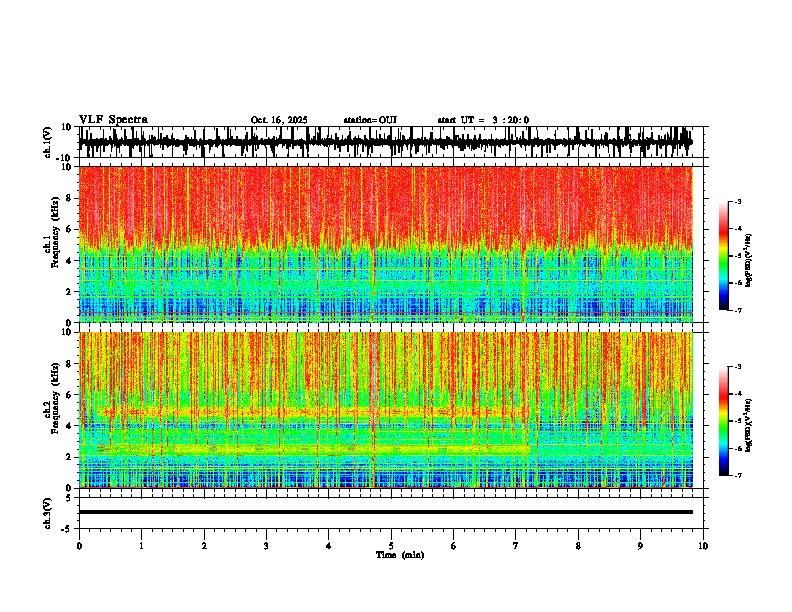The image size is (792, 612).
Task: Click the ch.2 colorbar log(PSD) units label
Action: (x=749, y=425)
